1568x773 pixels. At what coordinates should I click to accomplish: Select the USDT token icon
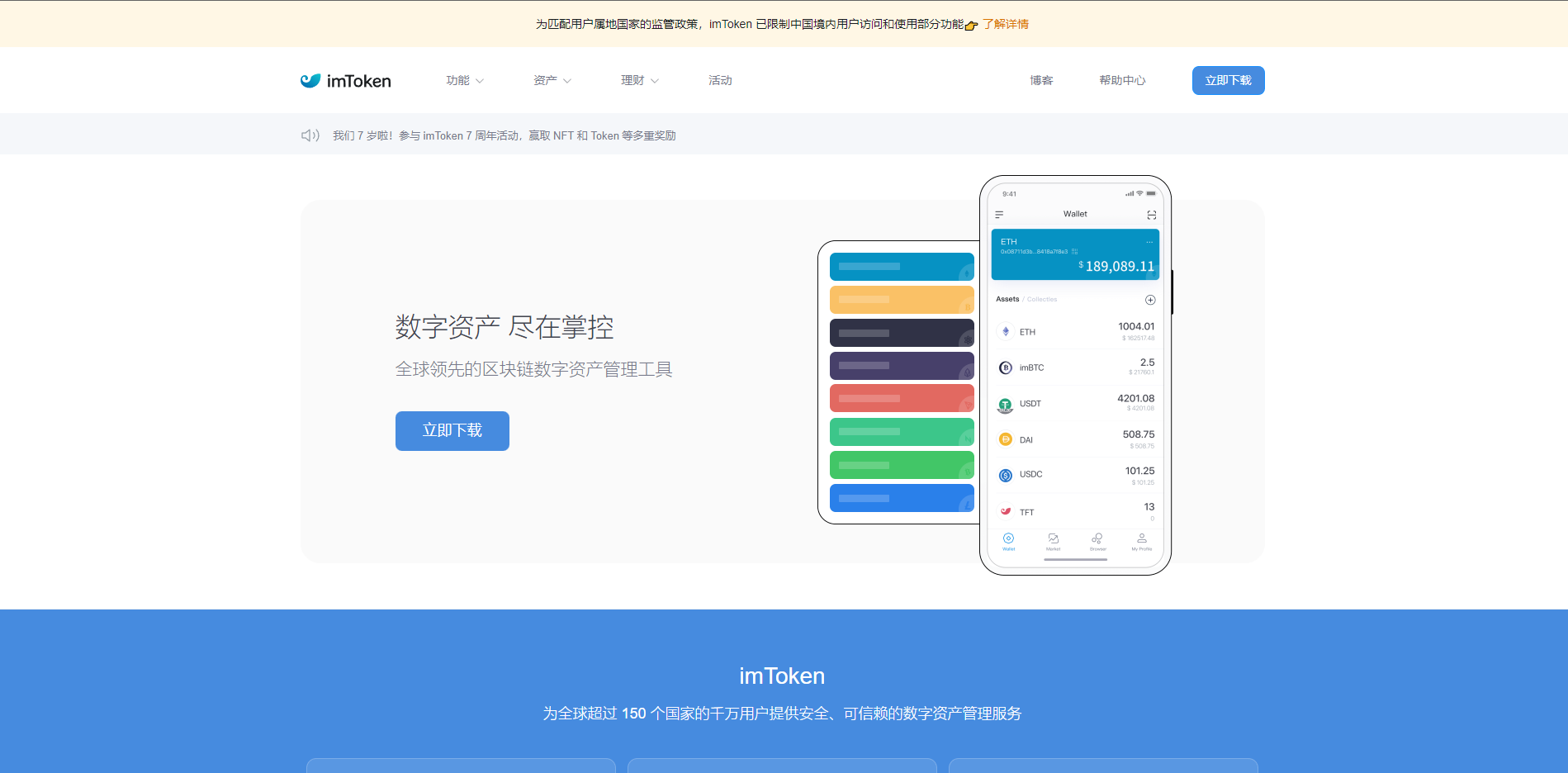point(1005,405)
